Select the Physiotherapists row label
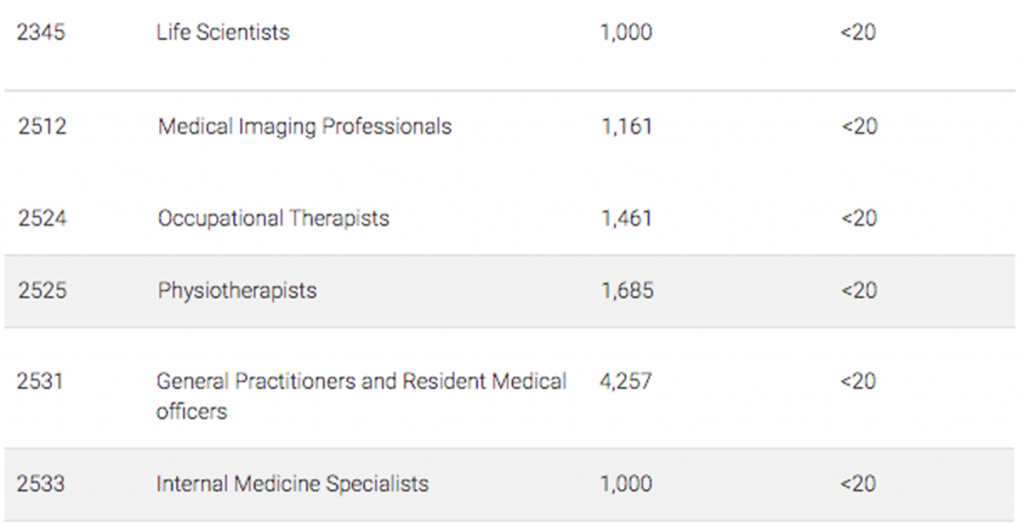Image resolution: width=1024 pixels, height=530 pixels. (x=237, y=291)
